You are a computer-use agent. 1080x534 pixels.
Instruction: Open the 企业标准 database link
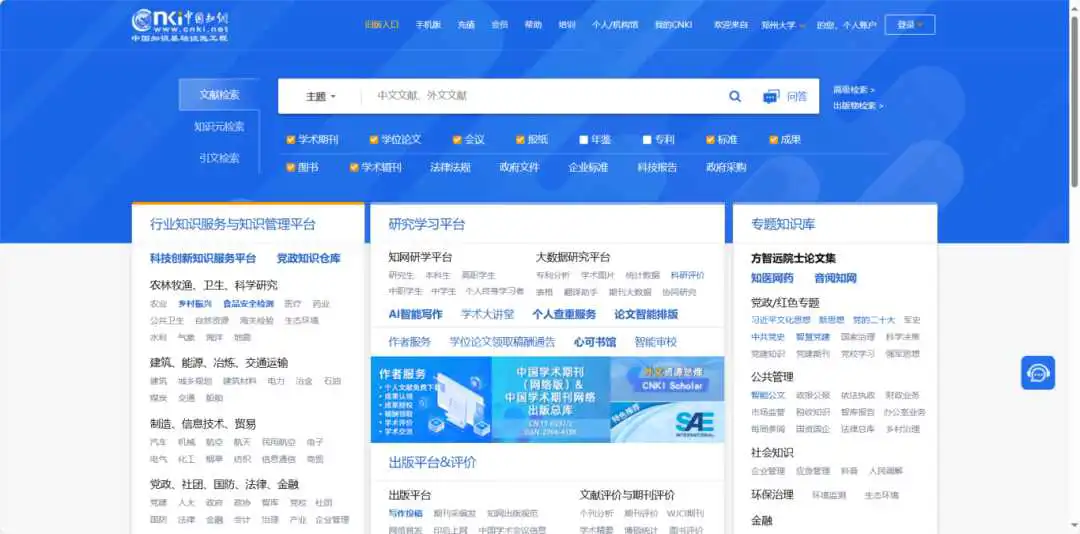(588, 167)
